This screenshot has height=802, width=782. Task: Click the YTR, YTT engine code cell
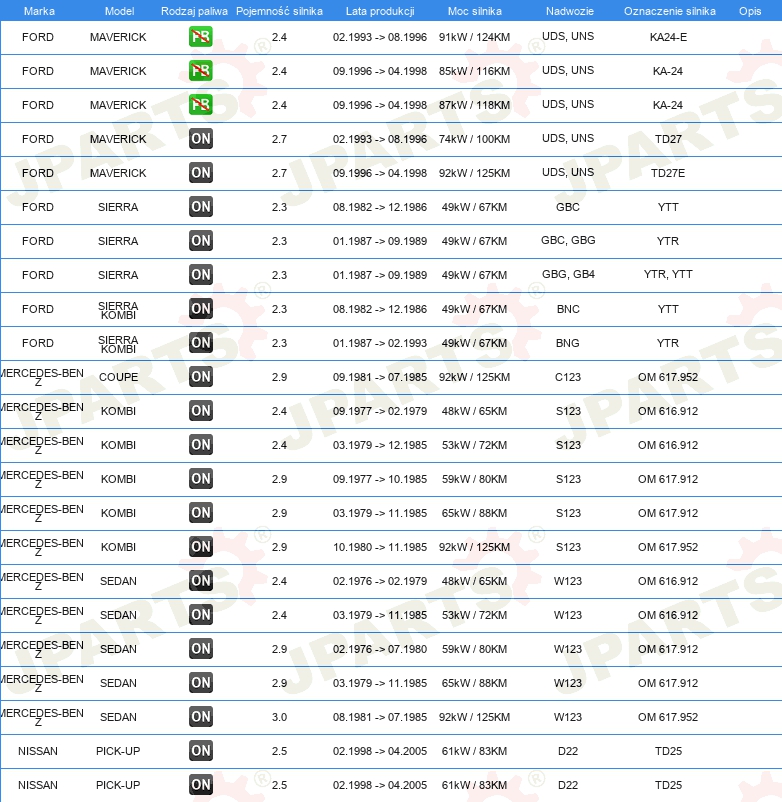[x=668, y=274]
